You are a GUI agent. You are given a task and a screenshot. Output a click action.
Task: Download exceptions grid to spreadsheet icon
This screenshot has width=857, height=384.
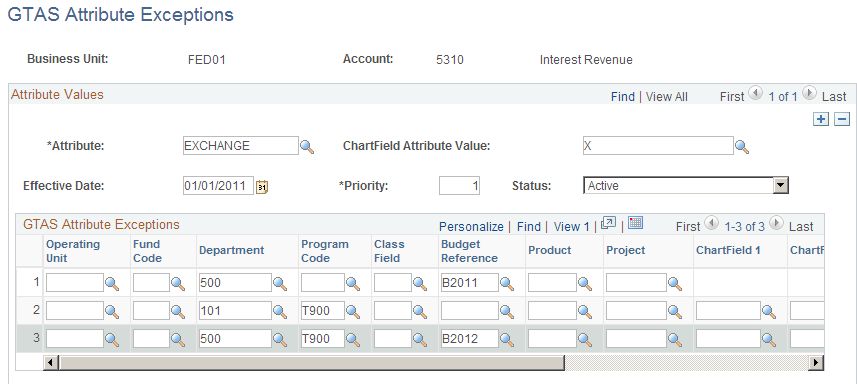point(636,222)
